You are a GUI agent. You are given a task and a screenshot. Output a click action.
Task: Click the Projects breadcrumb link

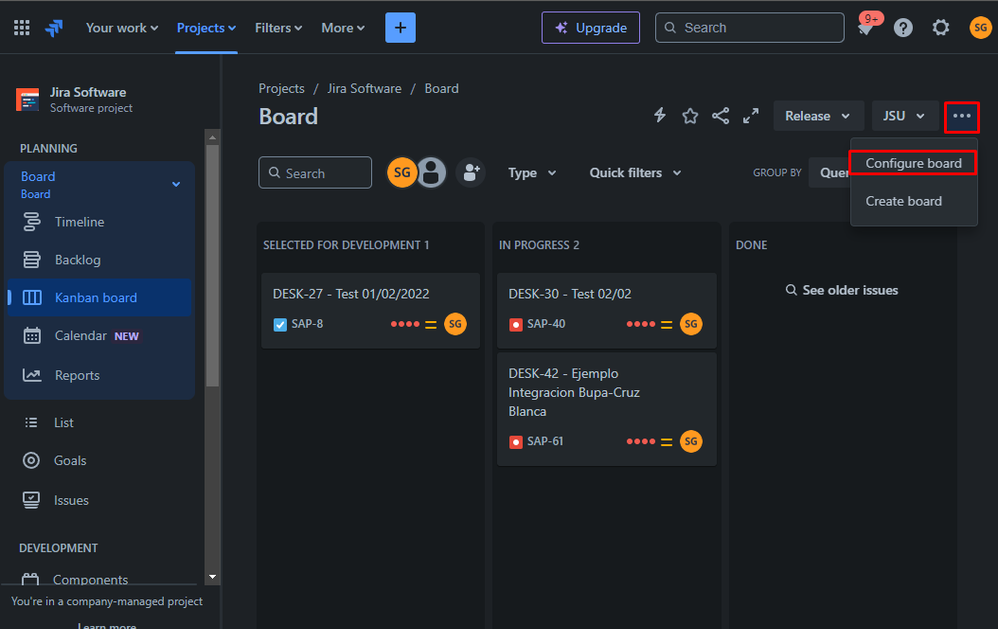click(x=281, y=88)
